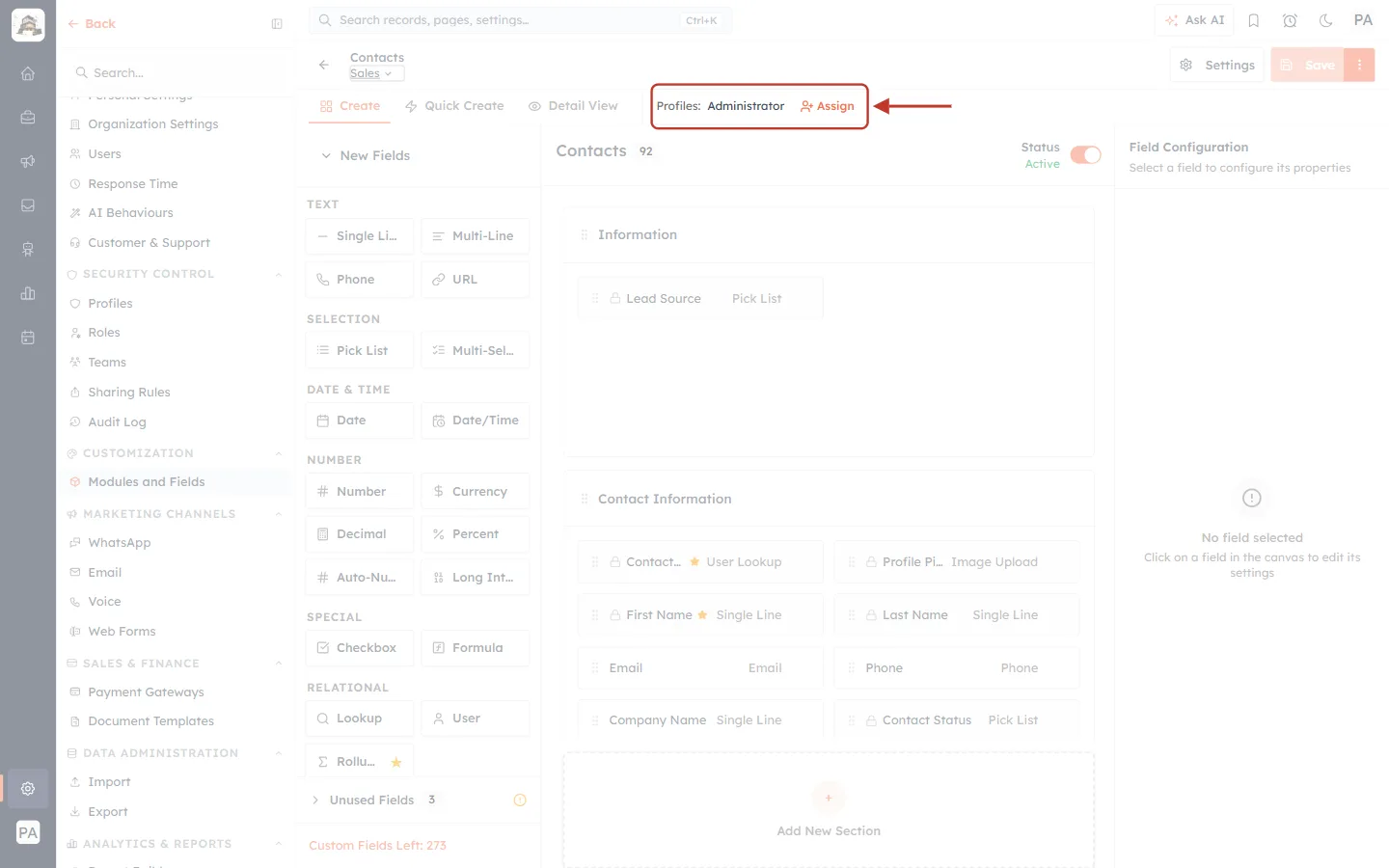Toggle the Contacts module Active status switch
Viewport: 1389px width, 868px height.
[1085, 155]
